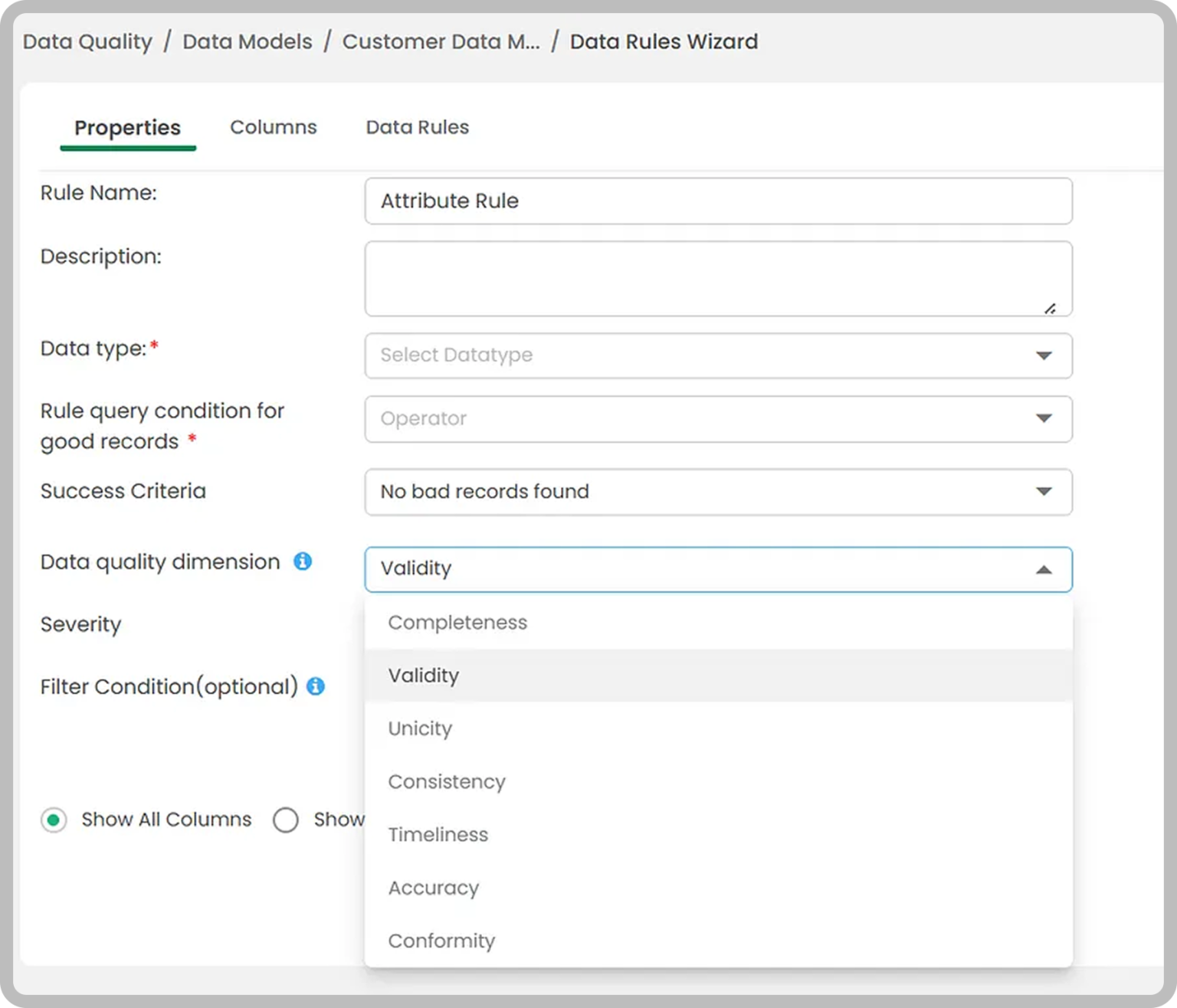
Task: Click the Description text area
Action: [719, 279]
